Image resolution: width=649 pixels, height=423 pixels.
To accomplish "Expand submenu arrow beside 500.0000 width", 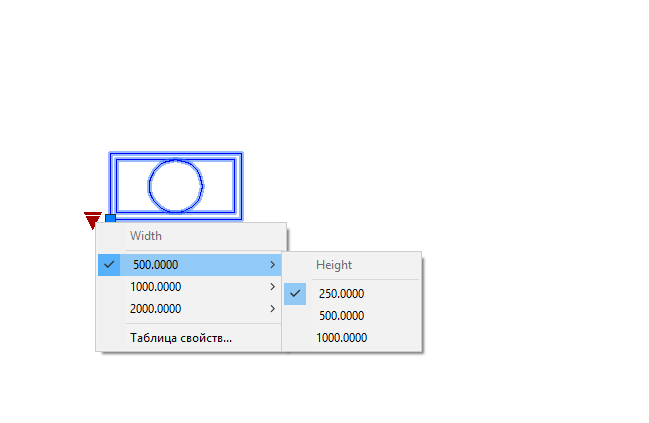I will [x=272, y=265].
